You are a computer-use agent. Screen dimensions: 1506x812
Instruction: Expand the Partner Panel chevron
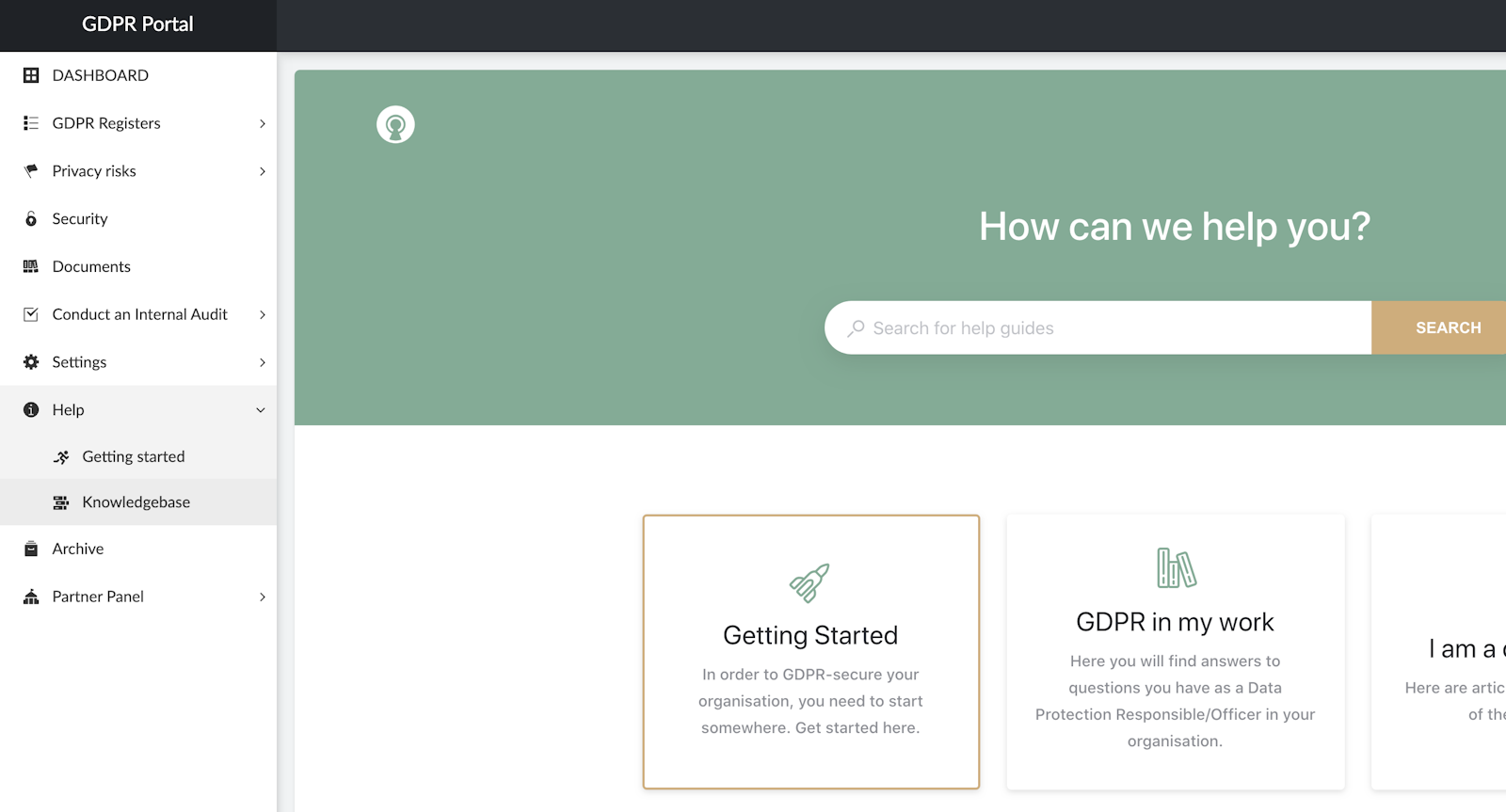(263, 597)
